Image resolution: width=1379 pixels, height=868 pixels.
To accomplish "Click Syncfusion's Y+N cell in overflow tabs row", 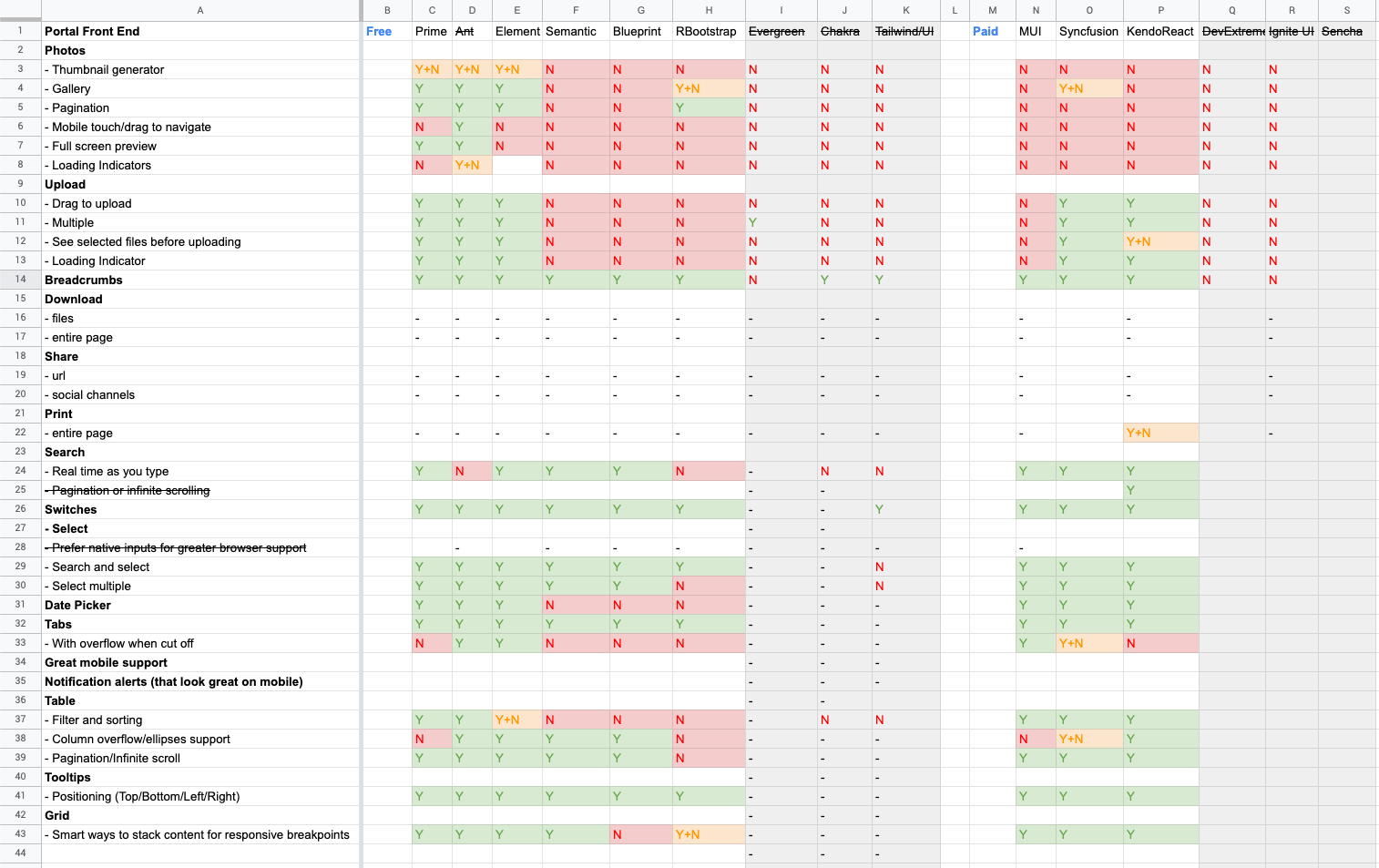I will [x=1089, y=643].
